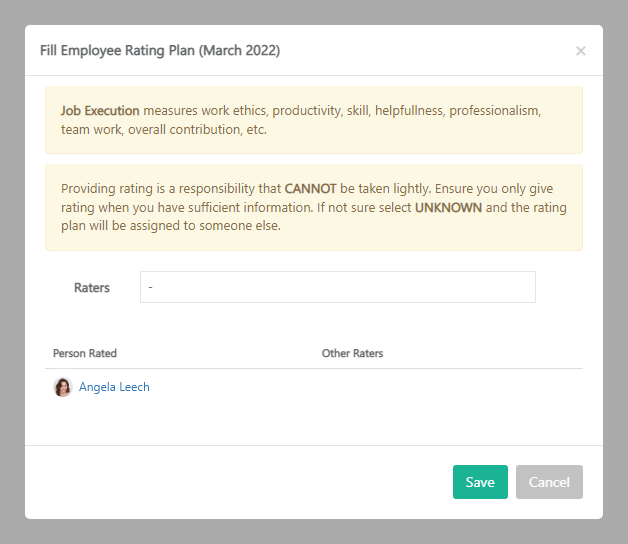This screenshot has width=628, height=544.
Task: Click the bold Job Execution text
Action: (x=100, y=110)
